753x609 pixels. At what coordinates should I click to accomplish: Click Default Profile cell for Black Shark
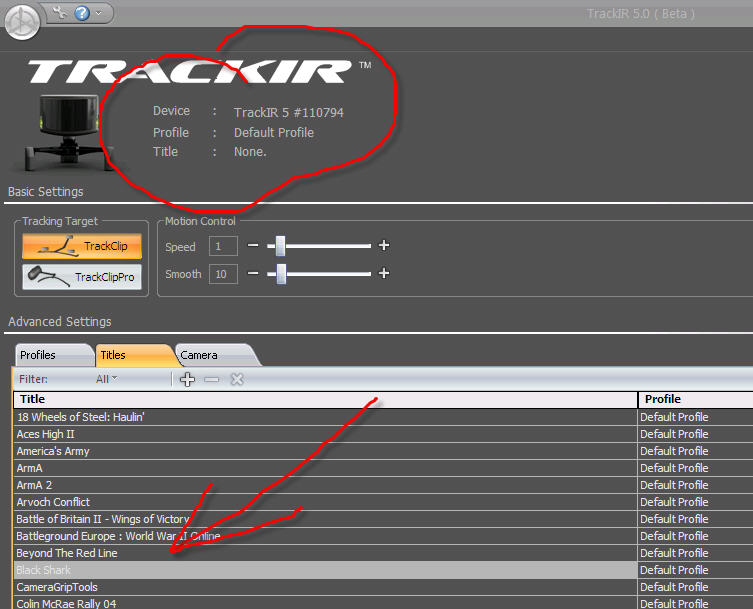pos(695,570)
